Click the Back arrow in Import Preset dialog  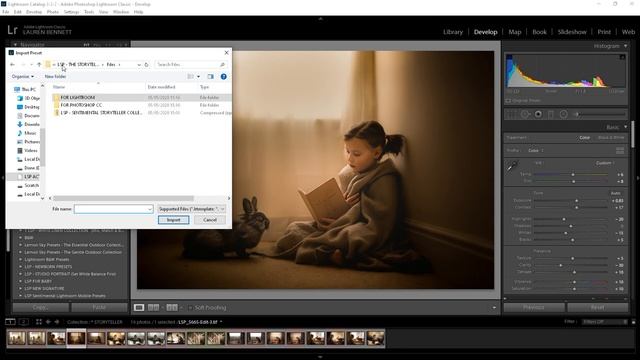click(12, 64)
